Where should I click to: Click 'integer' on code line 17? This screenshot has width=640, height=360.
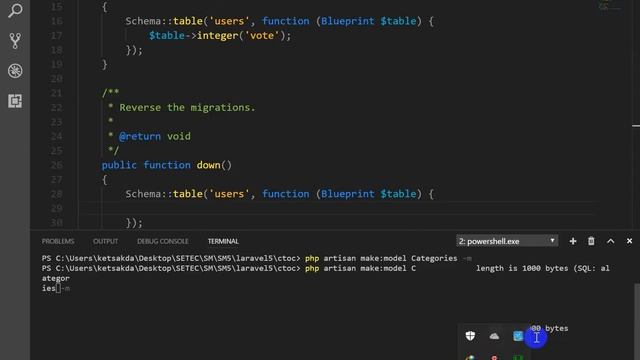pyautogui.click(x=218, y=36)
